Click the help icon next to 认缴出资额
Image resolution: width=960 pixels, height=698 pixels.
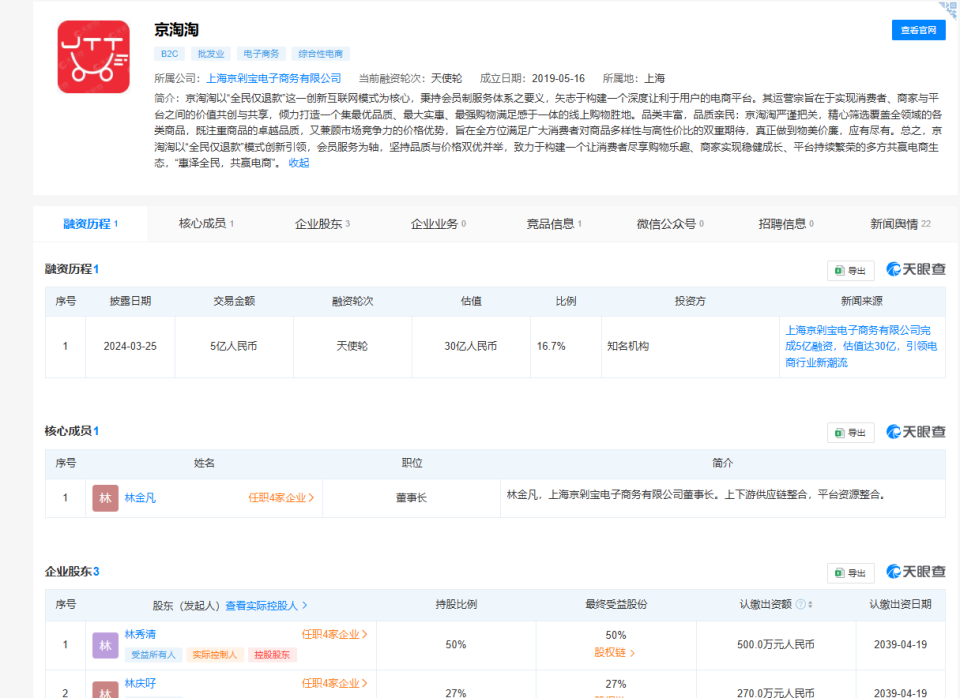800,605
